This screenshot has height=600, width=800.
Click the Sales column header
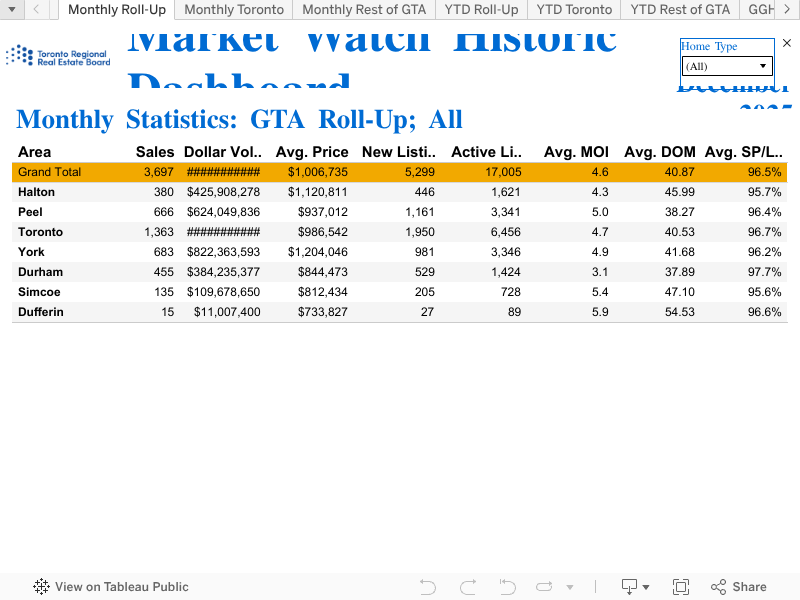[x=155, y=152]
